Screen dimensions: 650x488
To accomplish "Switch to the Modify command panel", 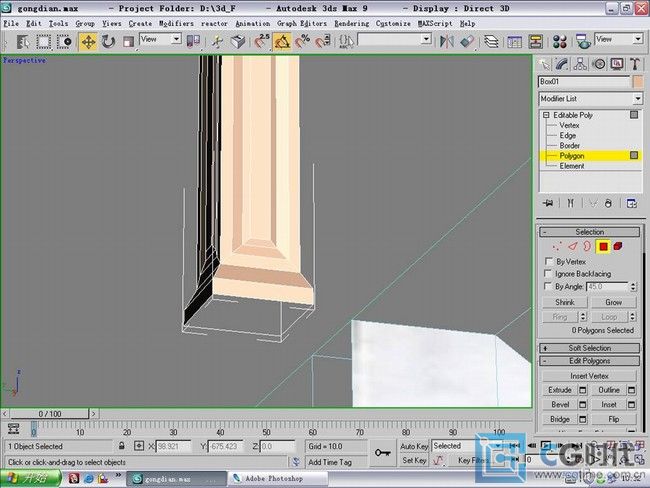I will click(562, 64).
